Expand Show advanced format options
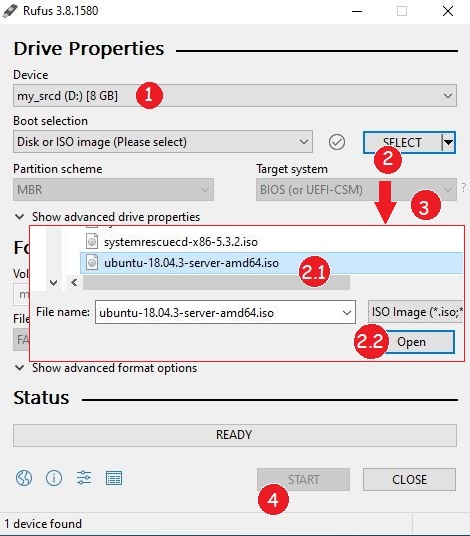The width and height of the screenshot is (470, 536). tap(106, 368)
